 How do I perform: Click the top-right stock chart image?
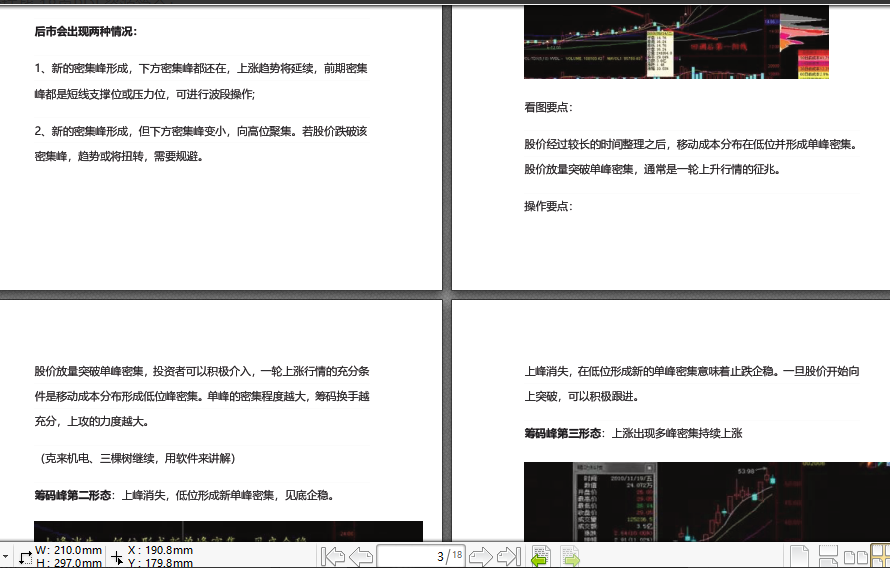click(676, 42)
